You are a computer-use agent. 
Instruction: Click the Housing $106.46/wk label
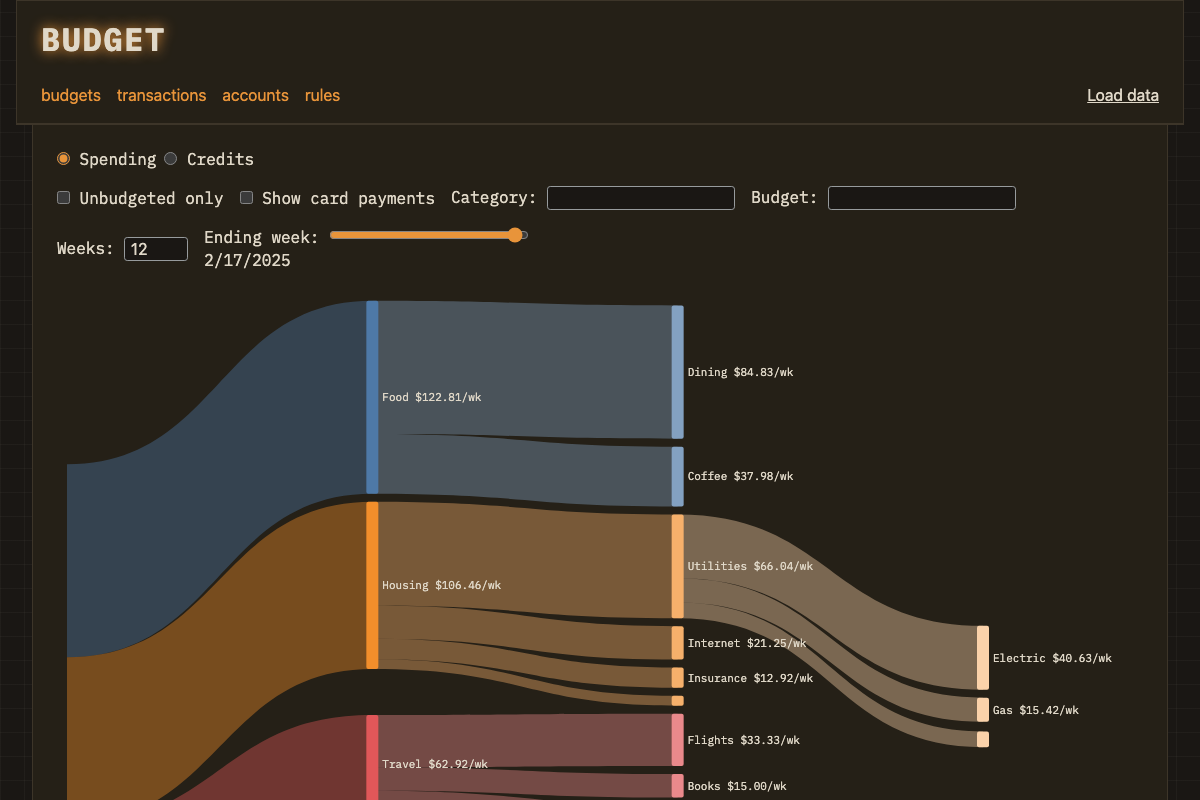[442, 585]
